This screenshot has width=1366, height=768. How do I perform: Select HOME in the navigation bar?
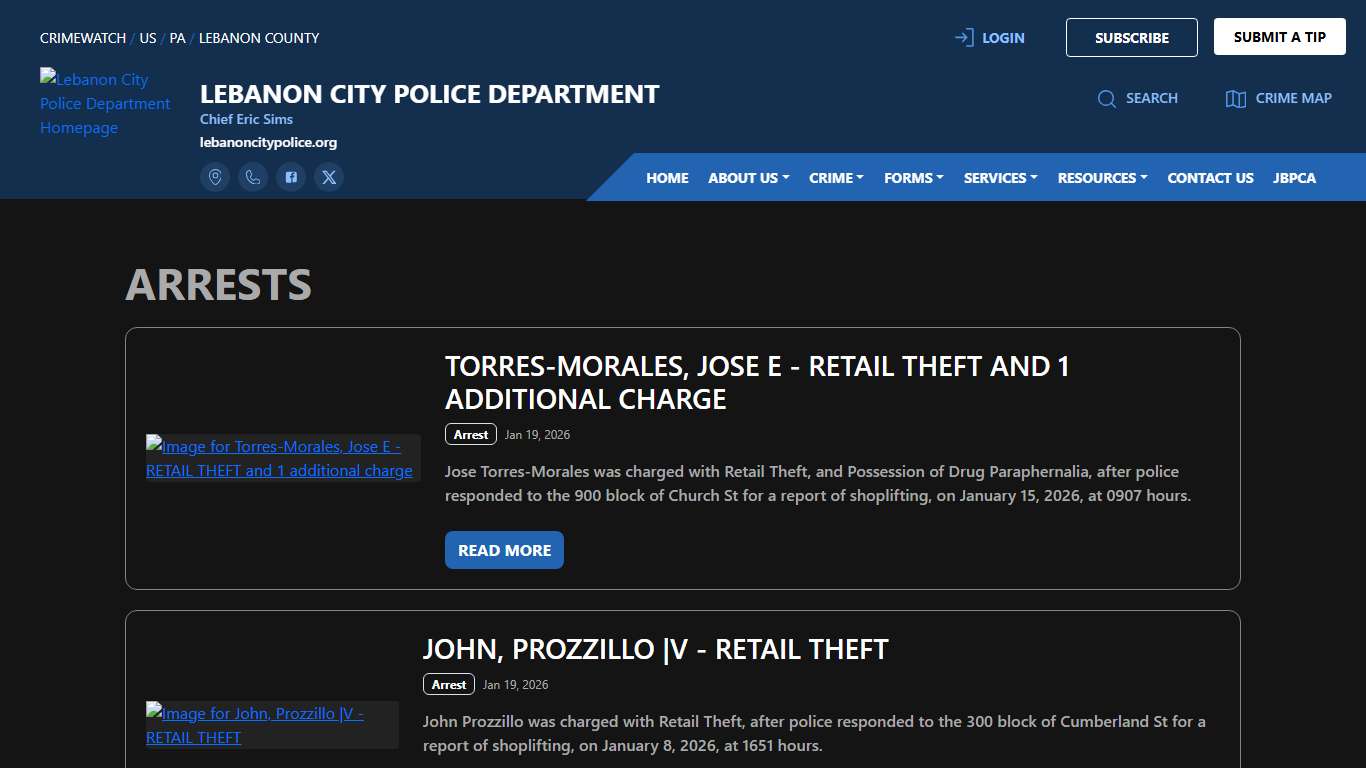pos(667,177)
